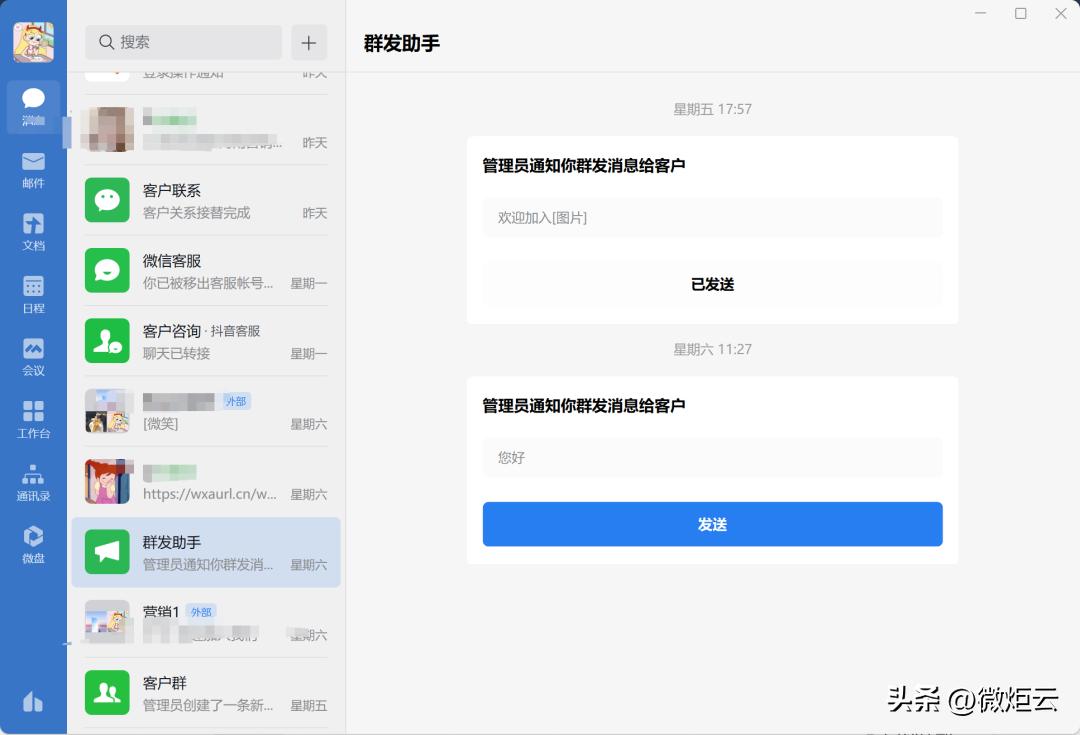Click the blue 发送 send button
Screen dimensions: 1080x735
click(712, 523)
